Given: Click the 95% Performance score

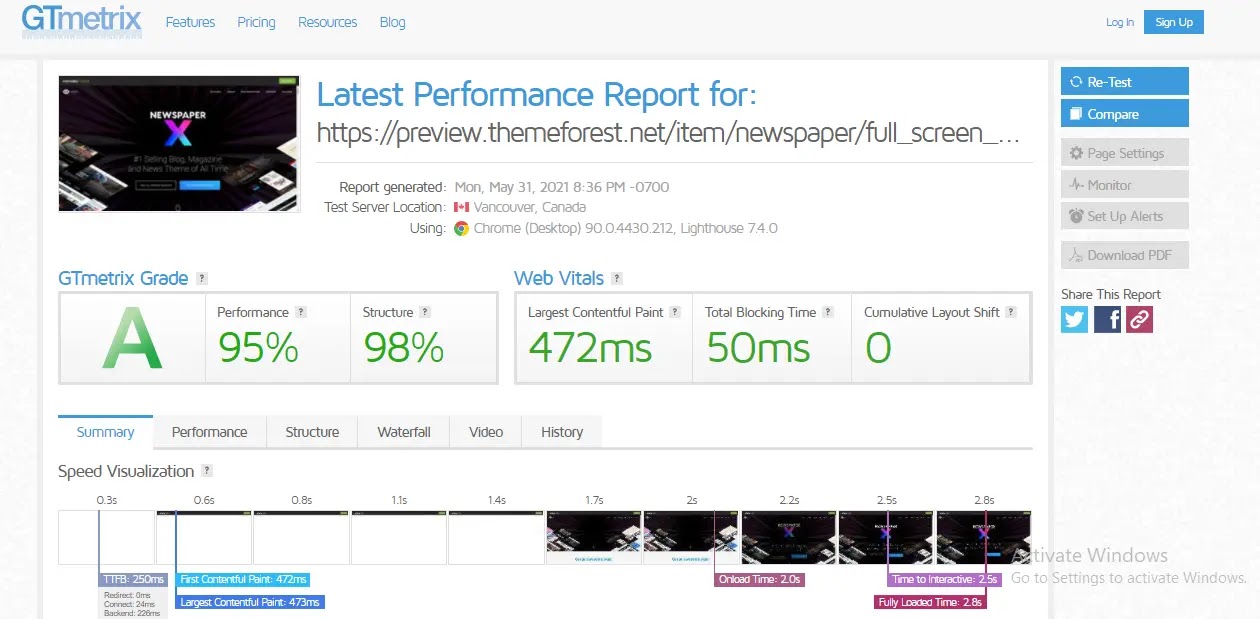Looking at the screenshot, I should point(258,348).
